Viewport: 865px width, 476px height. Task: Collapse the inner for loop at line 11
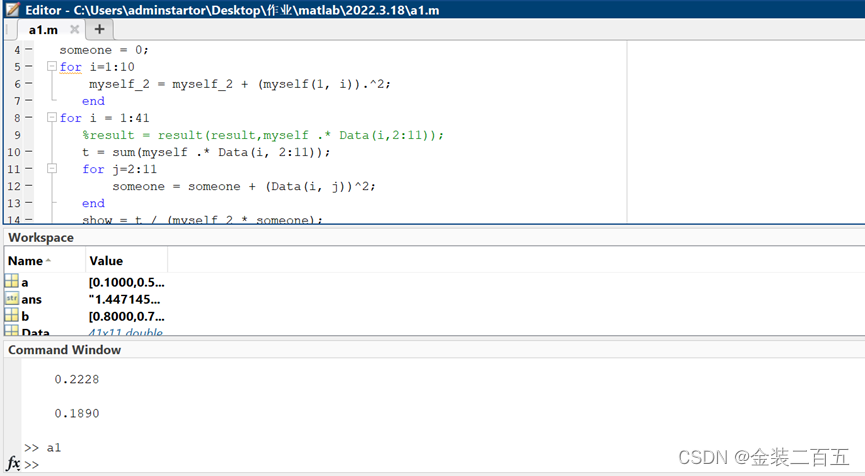click(52, 168)
